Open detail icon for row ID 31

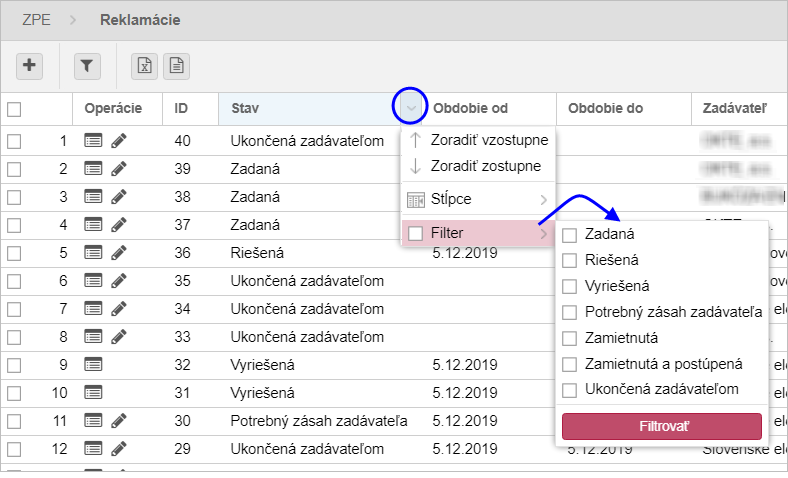pyautogui.click(x=93, y=393)
